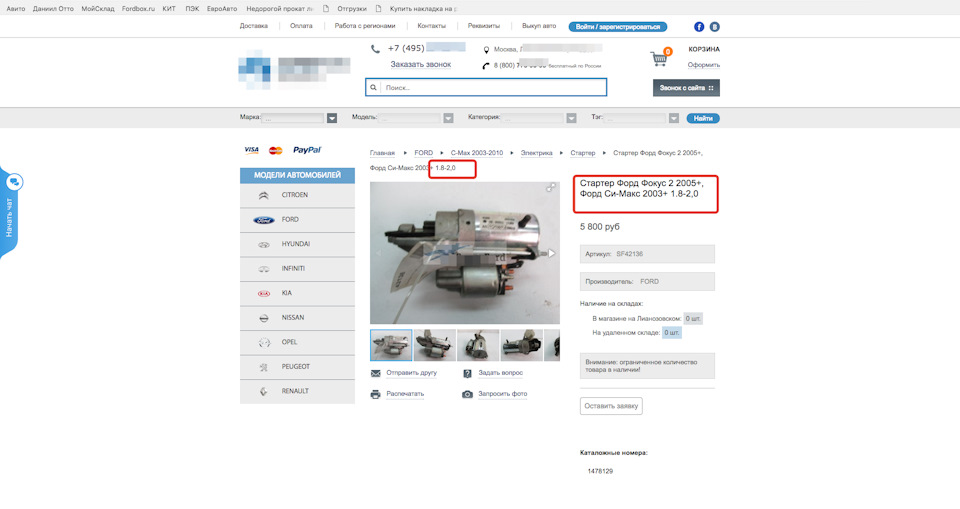Viewport: 960px width, 509px height.
Task: Click the Nissan logo icon
Action: coord(264,318)
